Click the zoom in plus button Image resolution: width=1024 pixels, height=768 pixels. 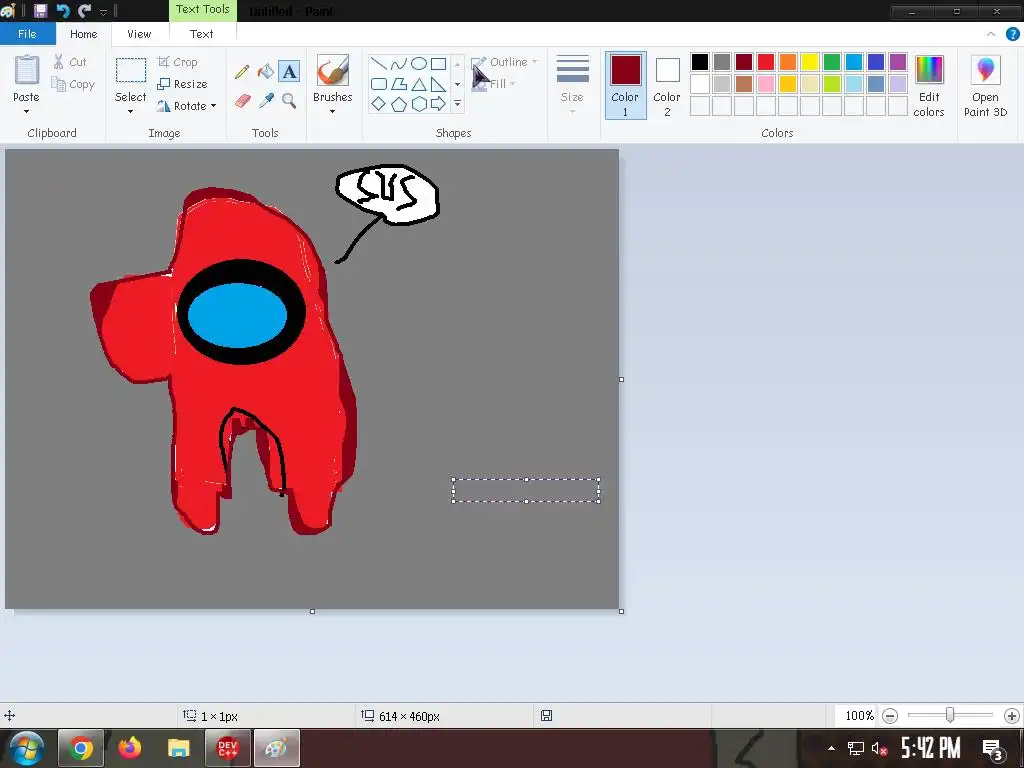(x=1011, y=716)
